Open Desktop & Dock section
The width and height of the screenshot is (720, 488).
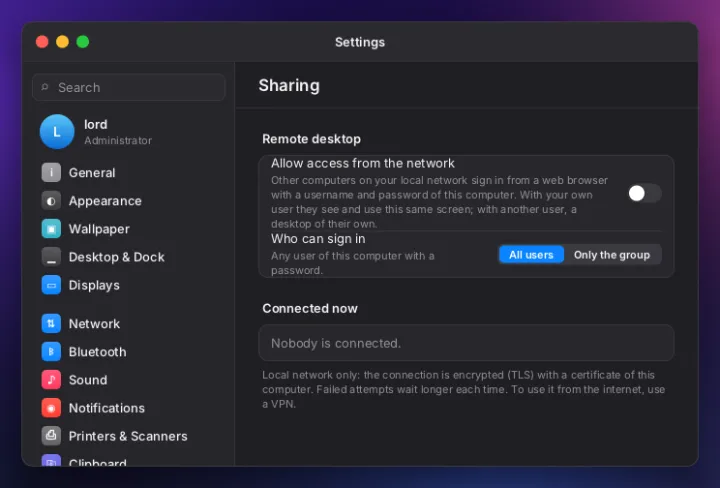[x=117, y=257]
